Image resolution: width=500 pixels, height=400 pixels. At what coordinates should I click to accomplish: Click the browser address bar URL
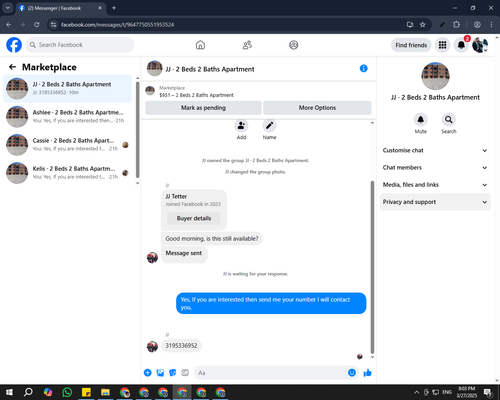click(x=117, y=25)
